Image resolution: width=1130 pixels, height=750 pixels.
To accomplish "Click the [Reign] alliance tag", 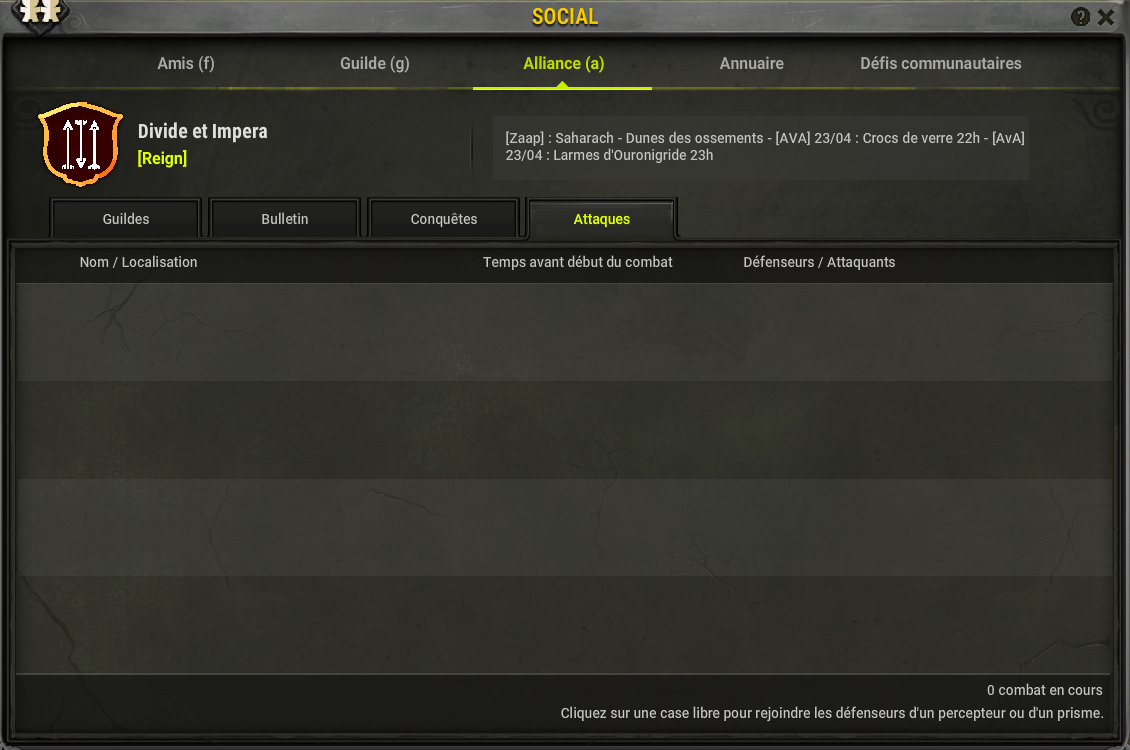I will tap(162, 158).
